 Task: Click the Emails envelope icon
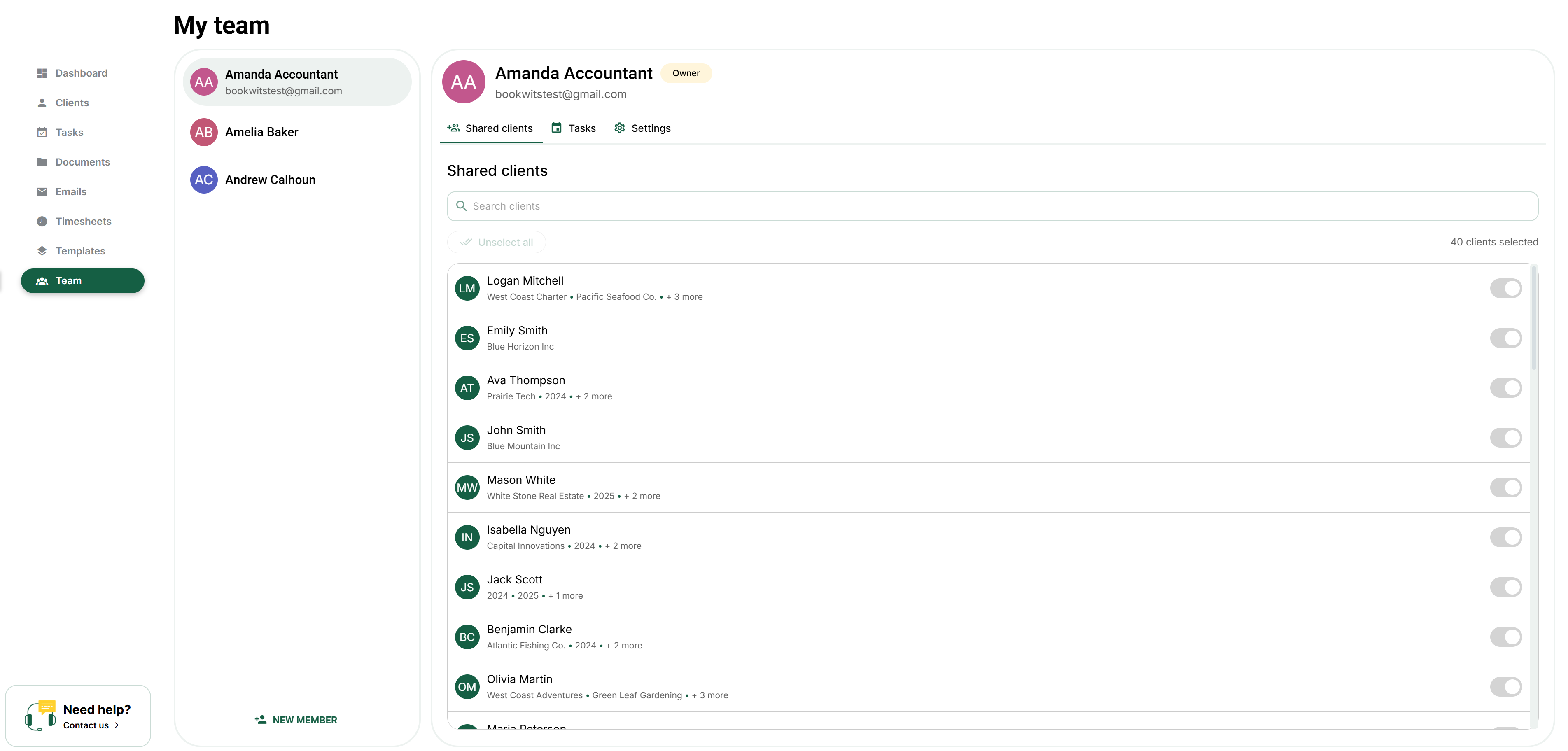[x=42, y=192]
